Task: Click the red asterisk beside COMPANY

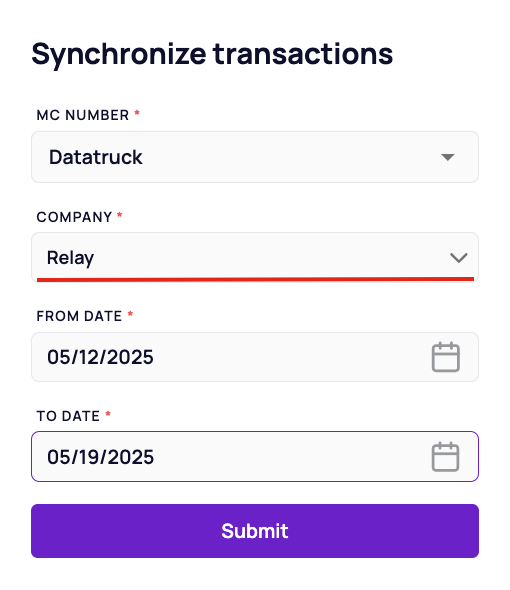Action: 120,215
